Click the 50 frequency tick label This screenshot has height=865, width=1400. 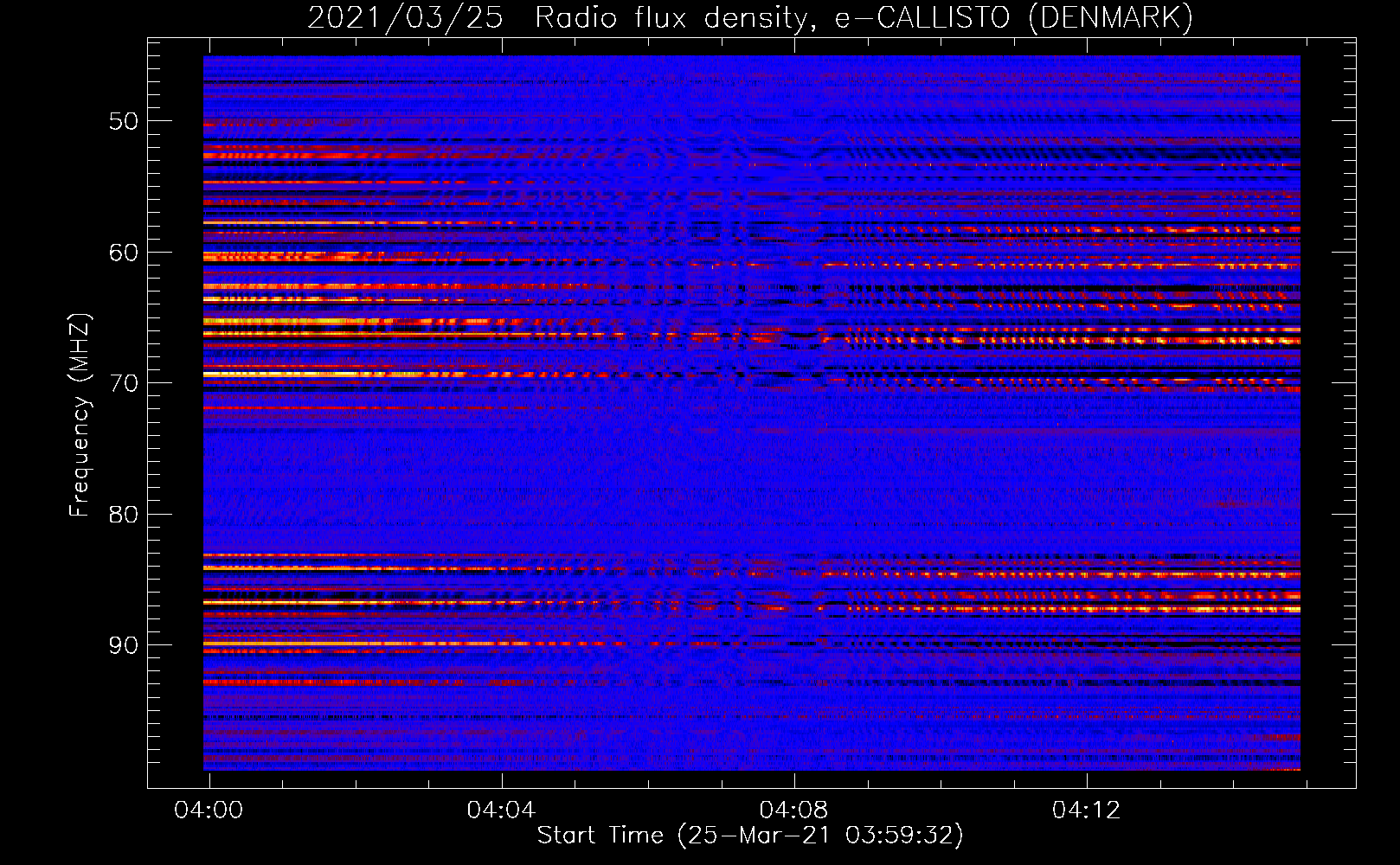123,121
